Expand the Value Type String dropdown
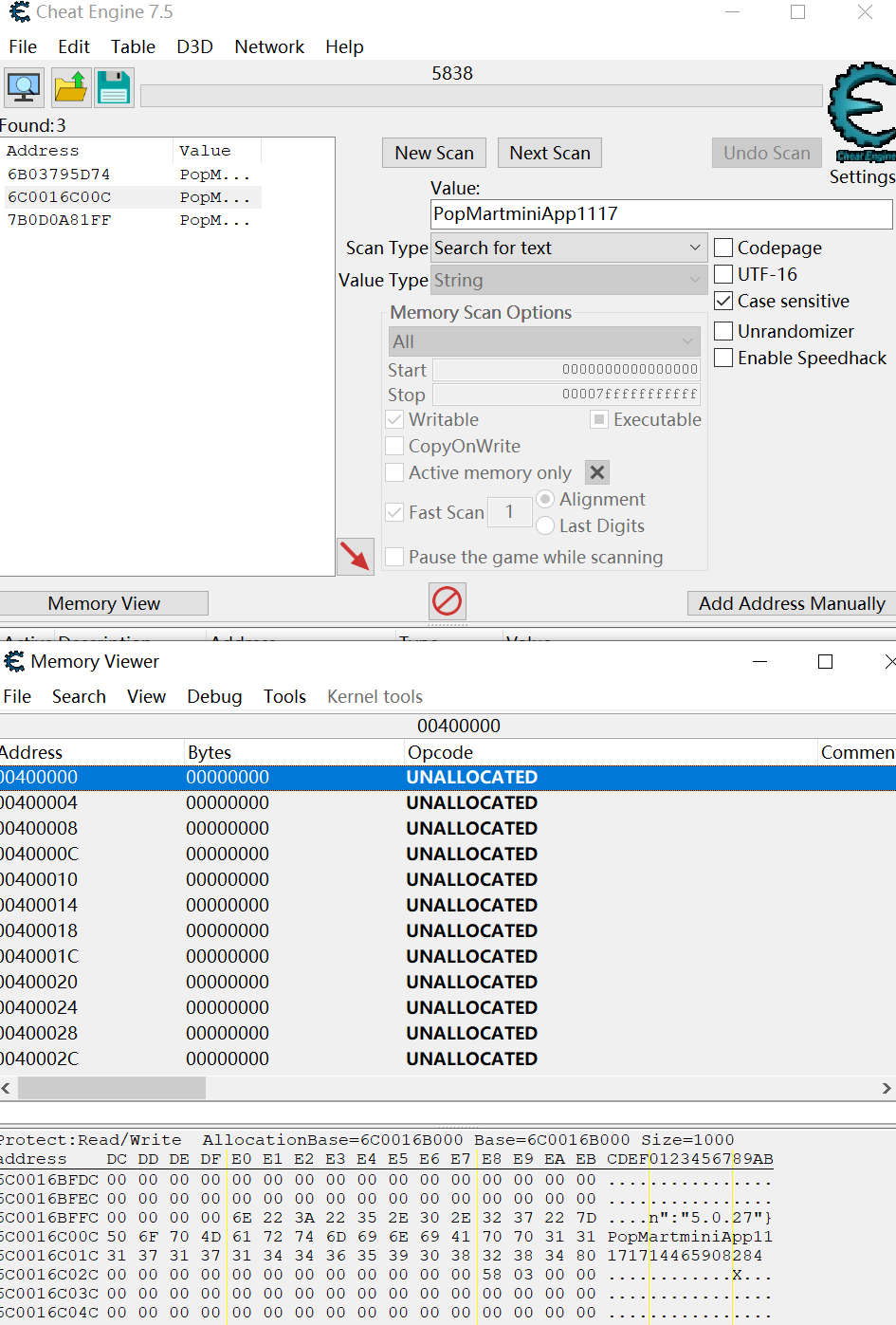This screenshot has height=1325, width=896. point(568,280)
